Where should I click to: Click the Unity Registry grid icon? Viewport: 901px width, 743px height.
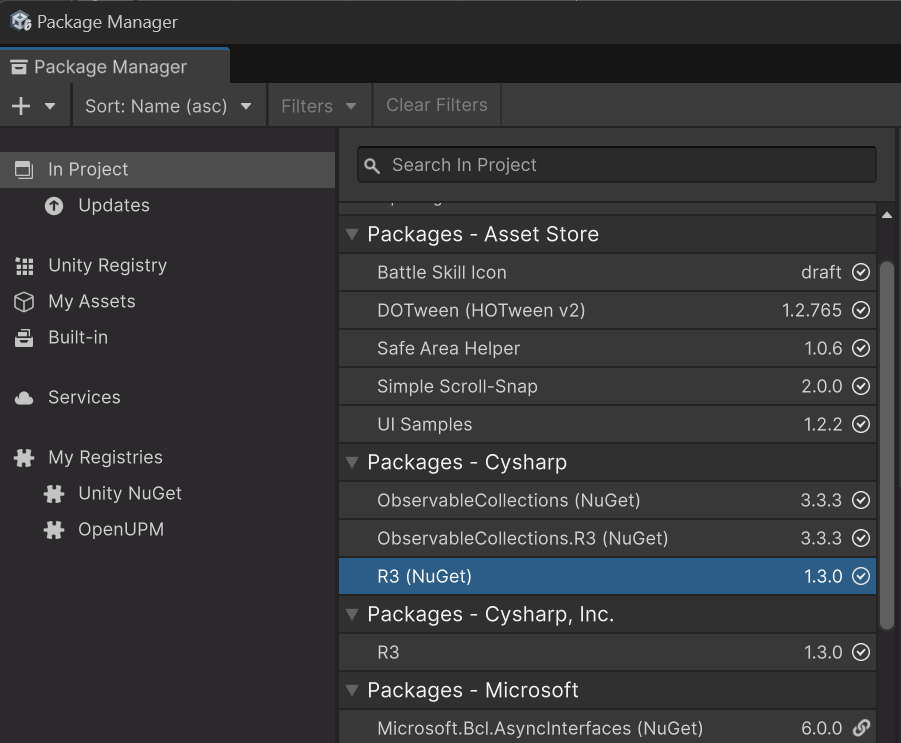(x=24, y=266)
